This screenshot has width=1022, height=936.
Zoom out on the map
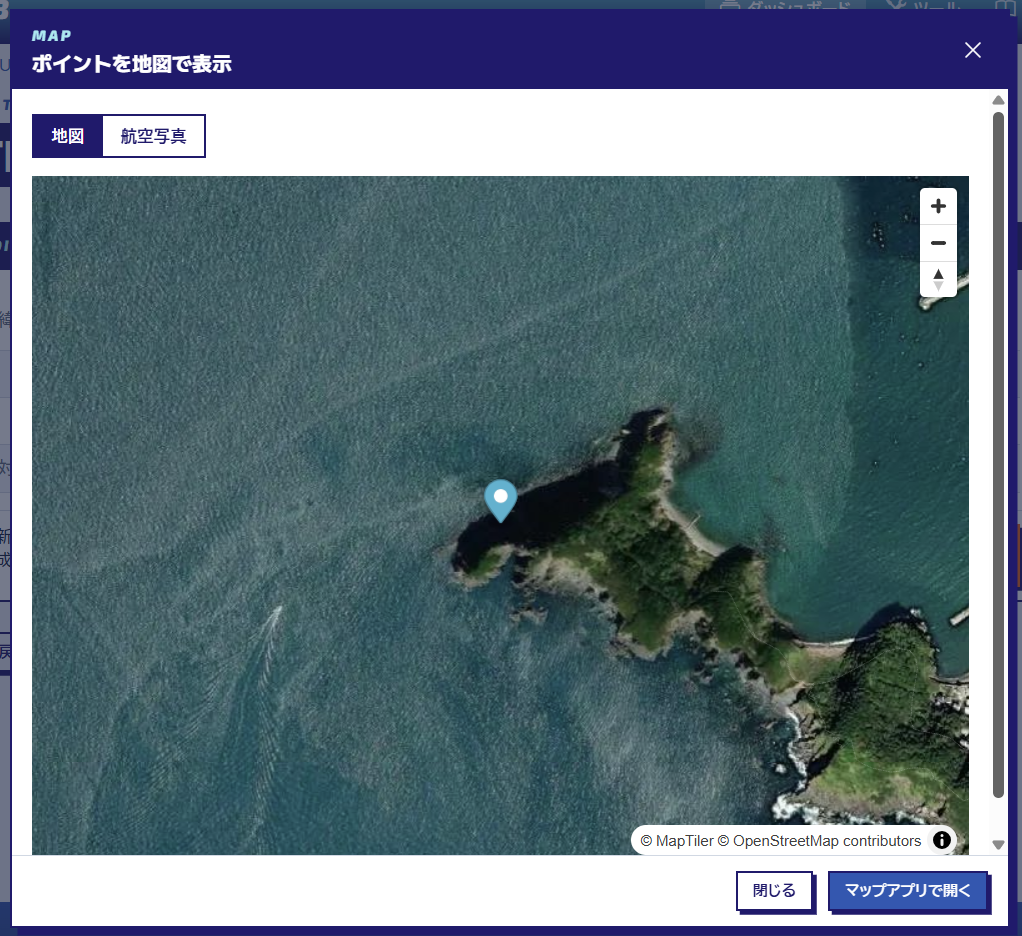[x=938, y=243]
